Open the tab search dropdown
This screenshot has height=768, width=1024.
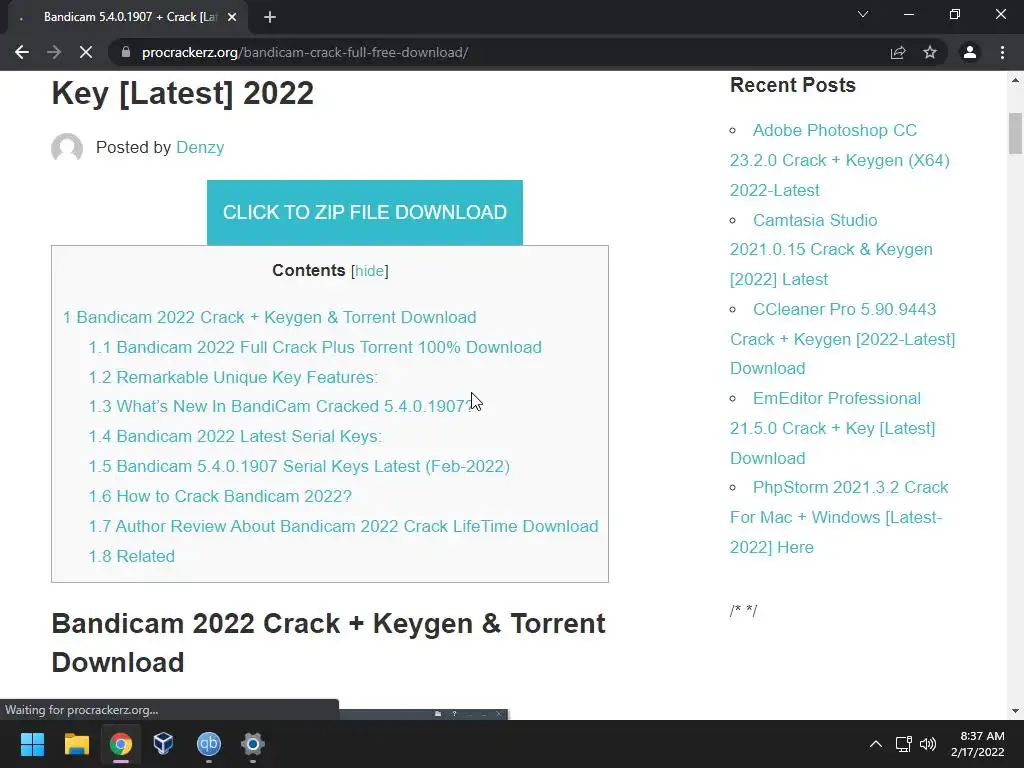point(863,14)
